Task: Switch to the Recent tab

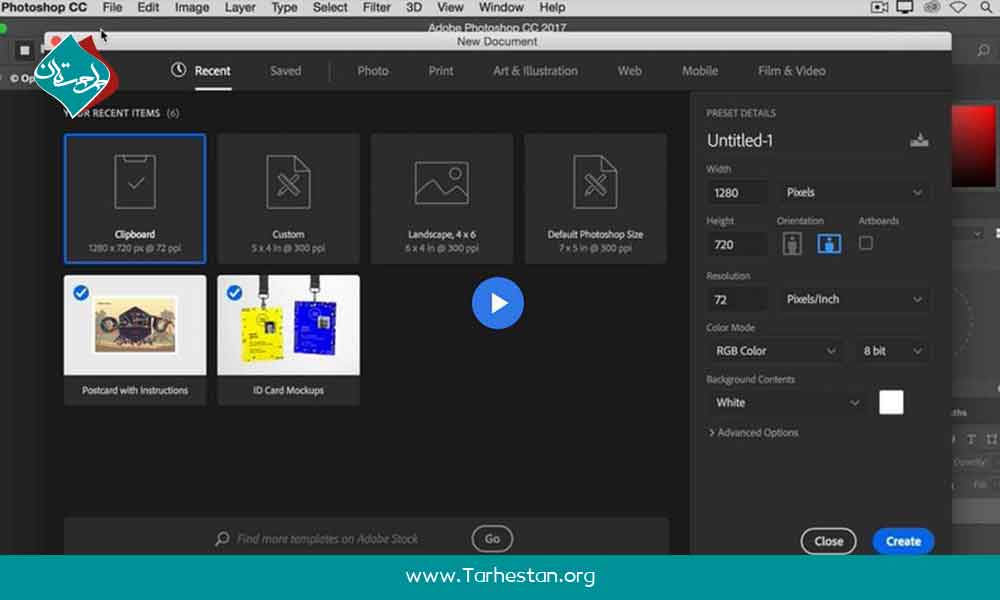Action: point(212,71)
